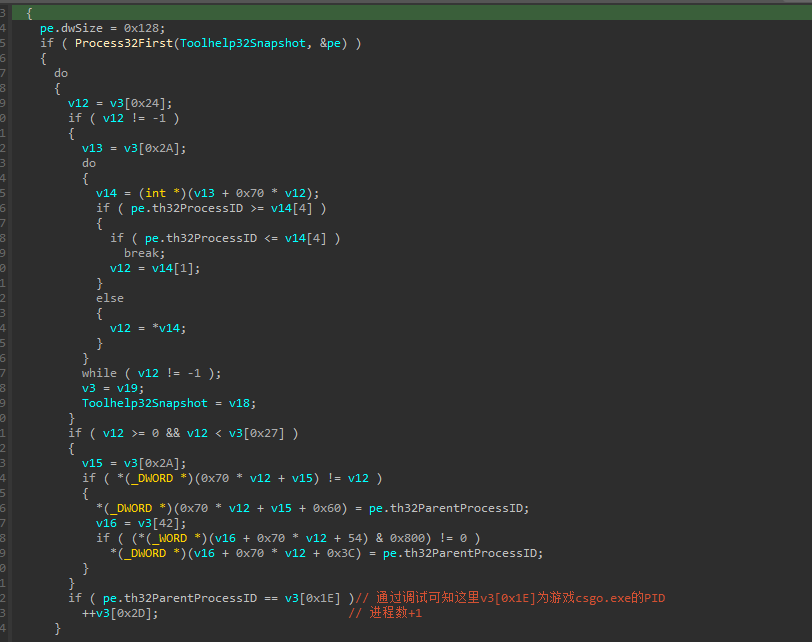Click the Toolhelp32Snapshot = v18 assignment
Viewport: 812px width, 642px height.
(x=168, y=403)
